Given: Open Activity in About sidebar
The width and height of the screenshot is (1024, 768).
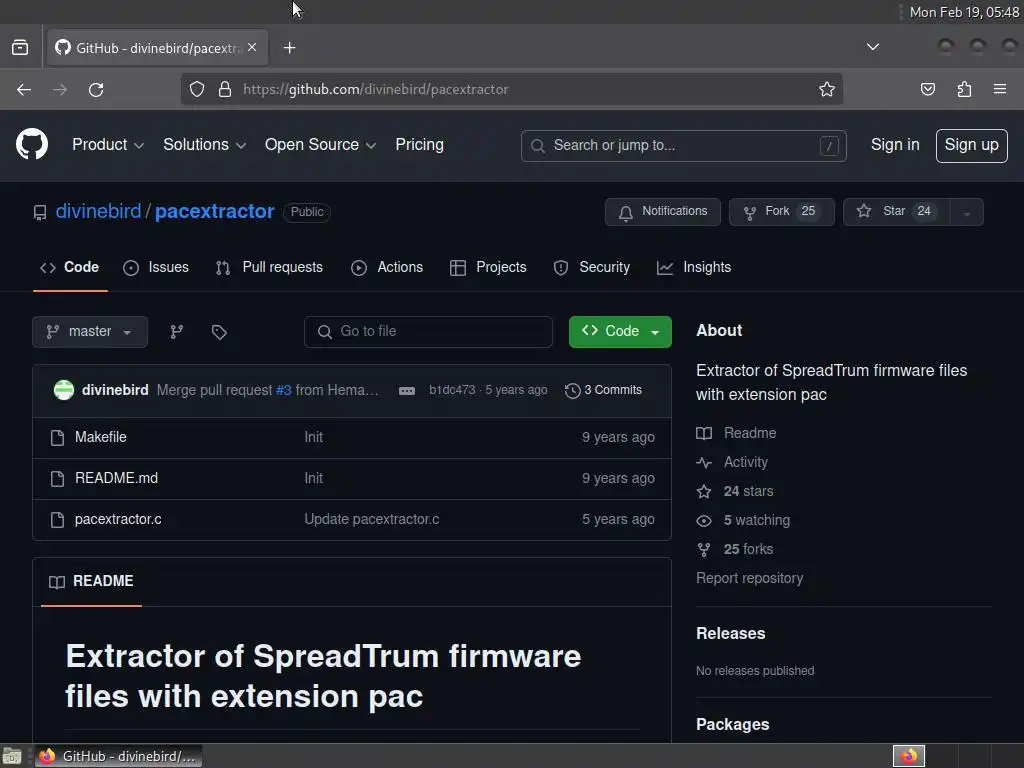Looking at the screenshot, I should click(x=732, y=462).
